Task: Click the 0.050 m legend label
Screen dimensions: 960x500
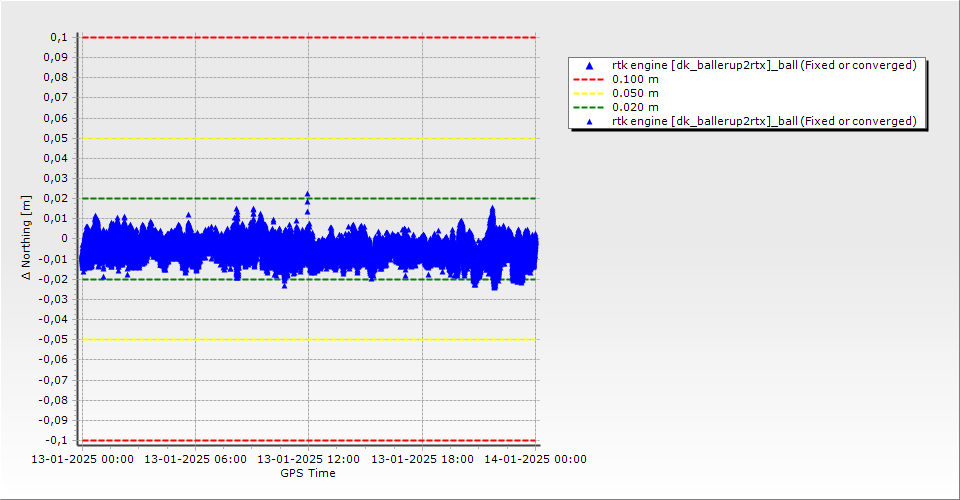Action: tap(636, 93)
